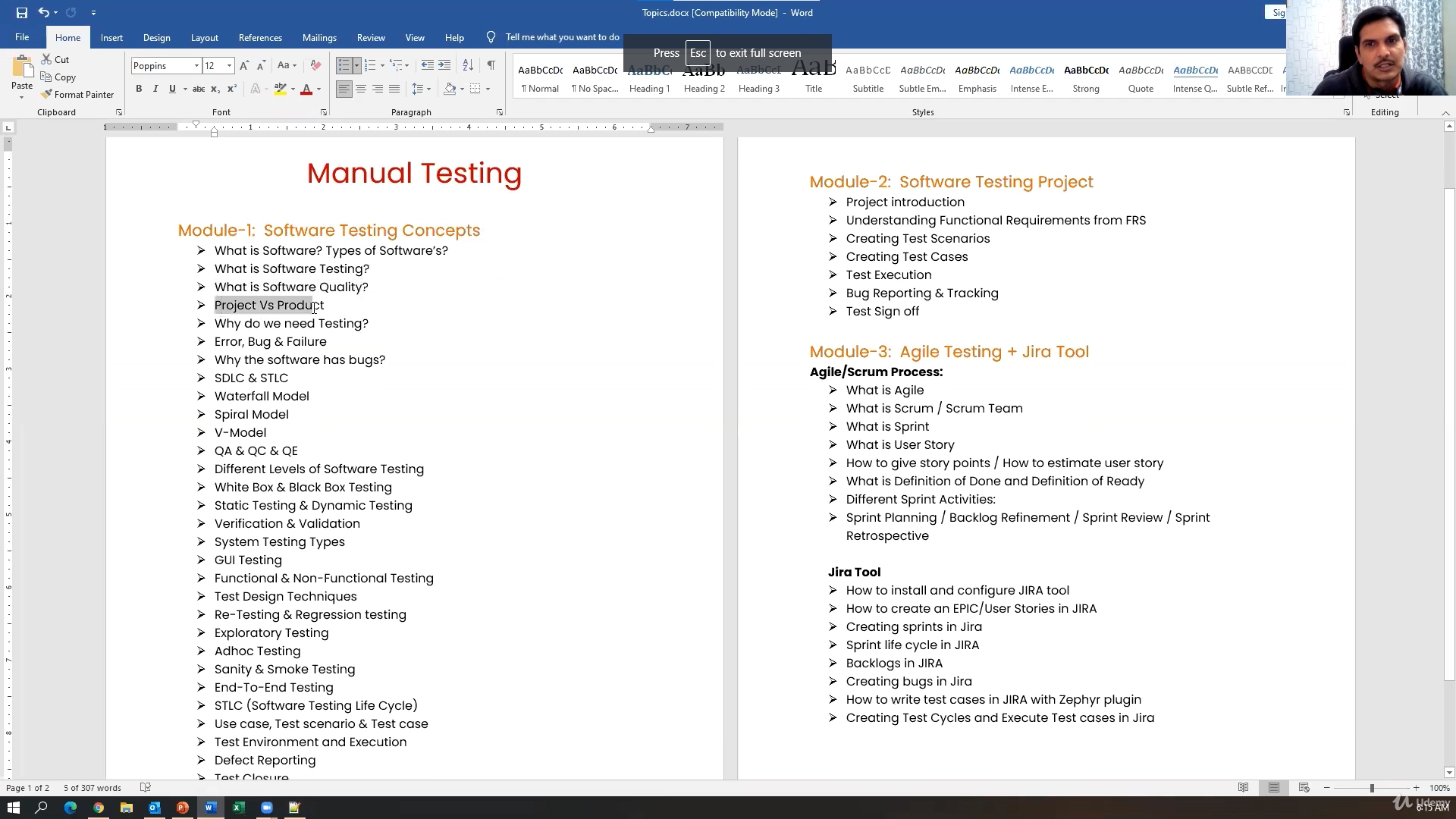Toggle bullet list formatting
The width and height of the screenshot is (1456, 819).
344,66
